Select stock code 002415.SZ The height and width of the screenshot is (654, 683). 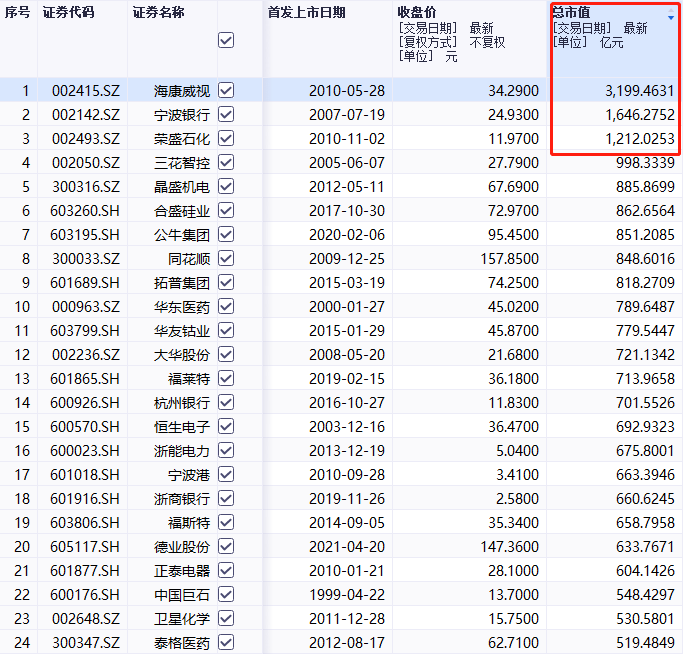click(x=86, y=91)
